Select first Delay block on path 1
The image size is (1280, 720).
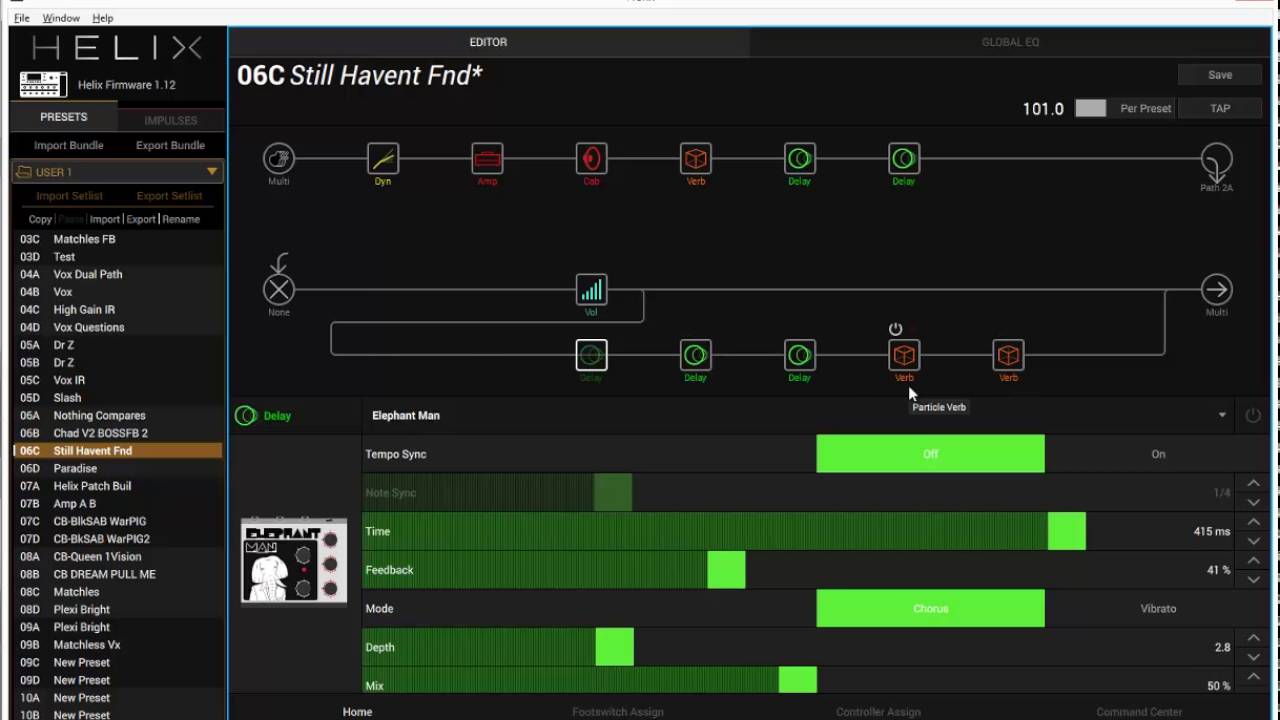coord(799,158)
